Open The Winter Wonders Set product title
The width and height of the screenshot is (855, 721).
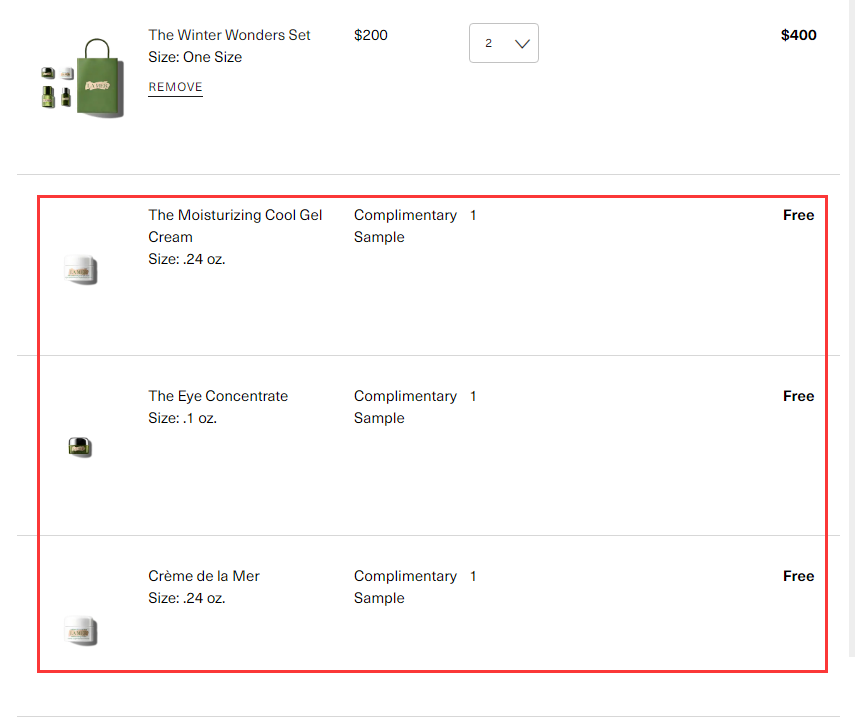point(229,35)
